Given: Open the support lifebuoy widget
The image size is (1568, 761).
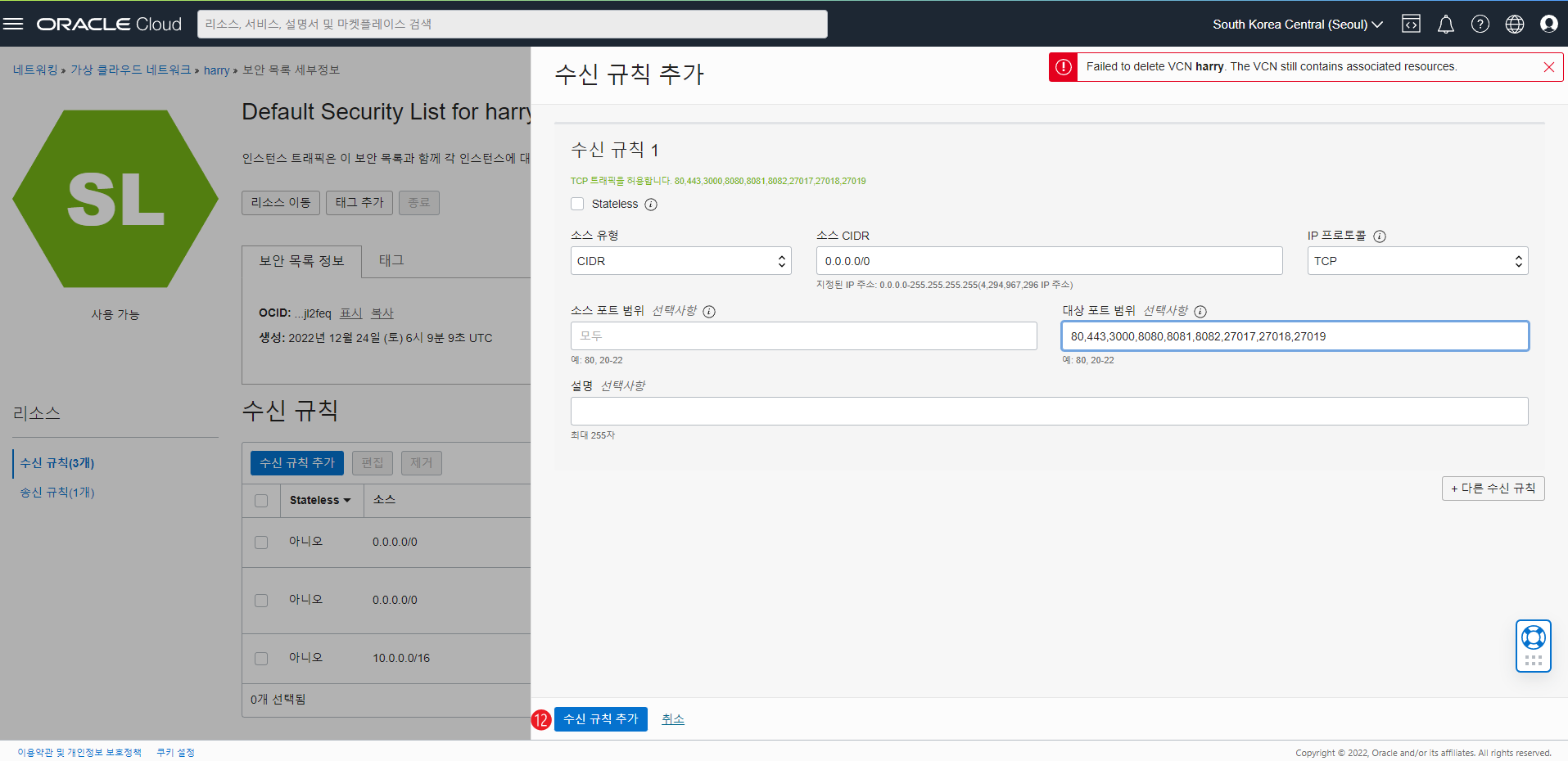Looking at the screenshot, I should click(1534, 646).
